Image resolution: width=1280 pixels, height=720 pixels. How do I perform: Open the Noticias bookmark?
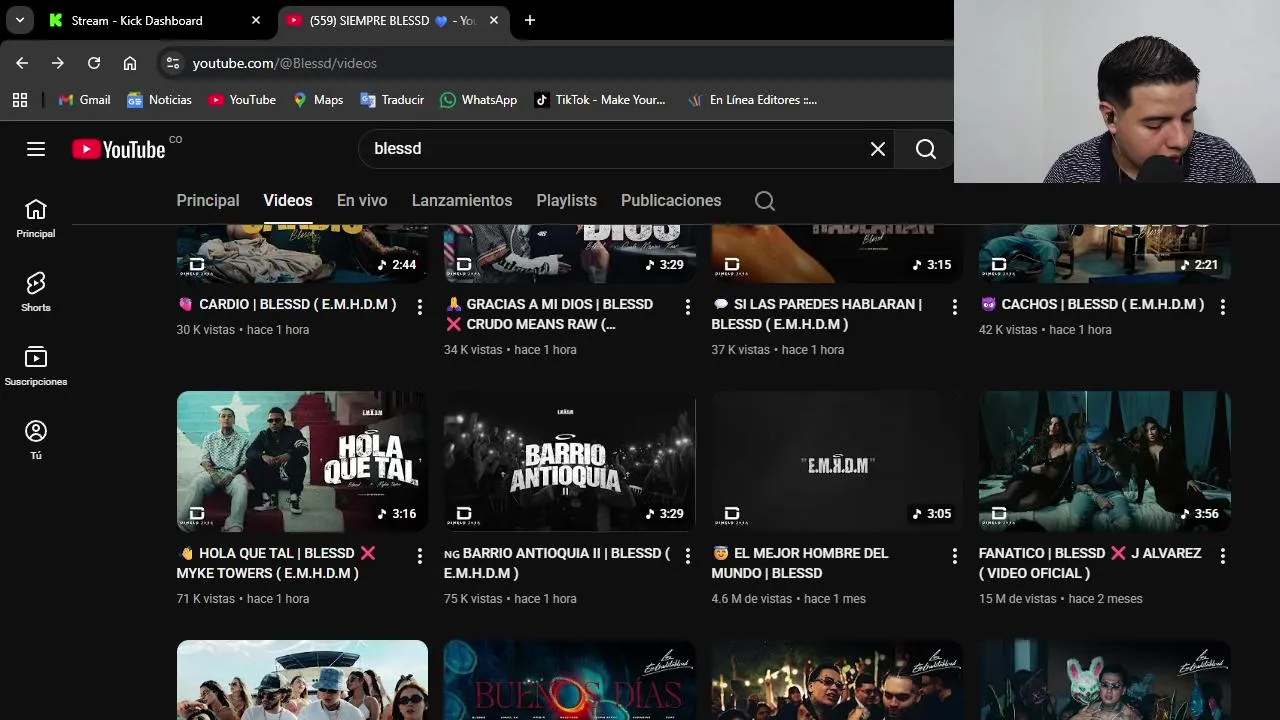coord(159,100)
